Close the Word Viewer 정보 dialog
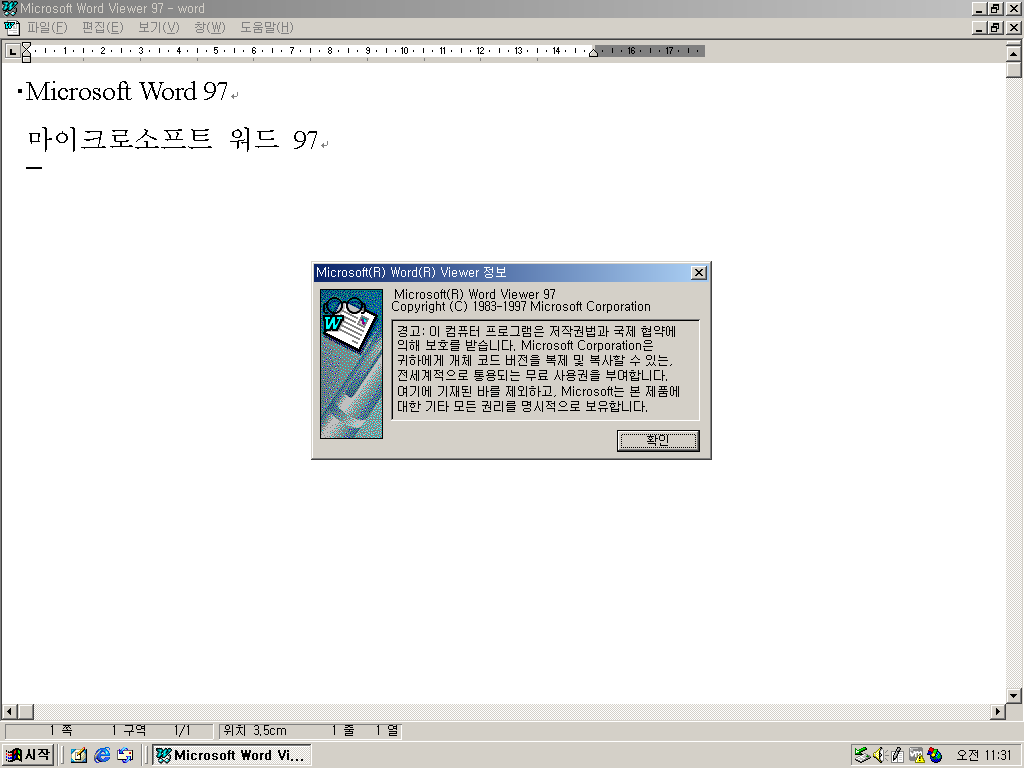 point(699,272)
